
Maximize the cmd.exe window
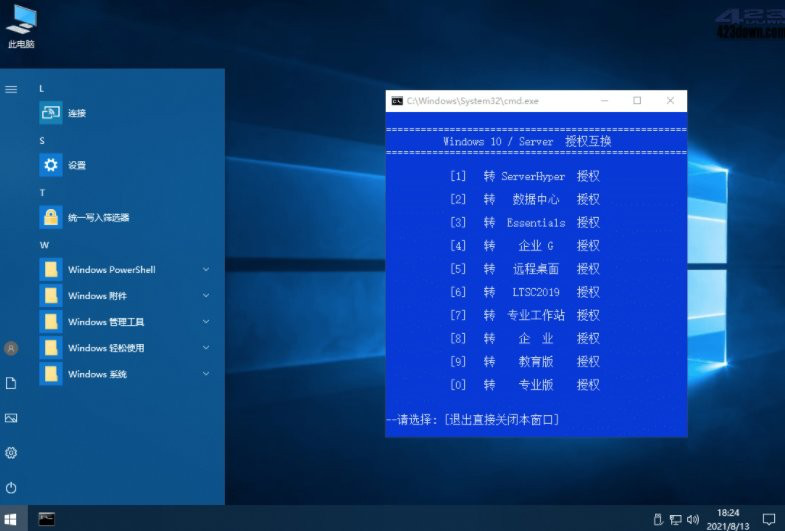(x=637, y=101)
